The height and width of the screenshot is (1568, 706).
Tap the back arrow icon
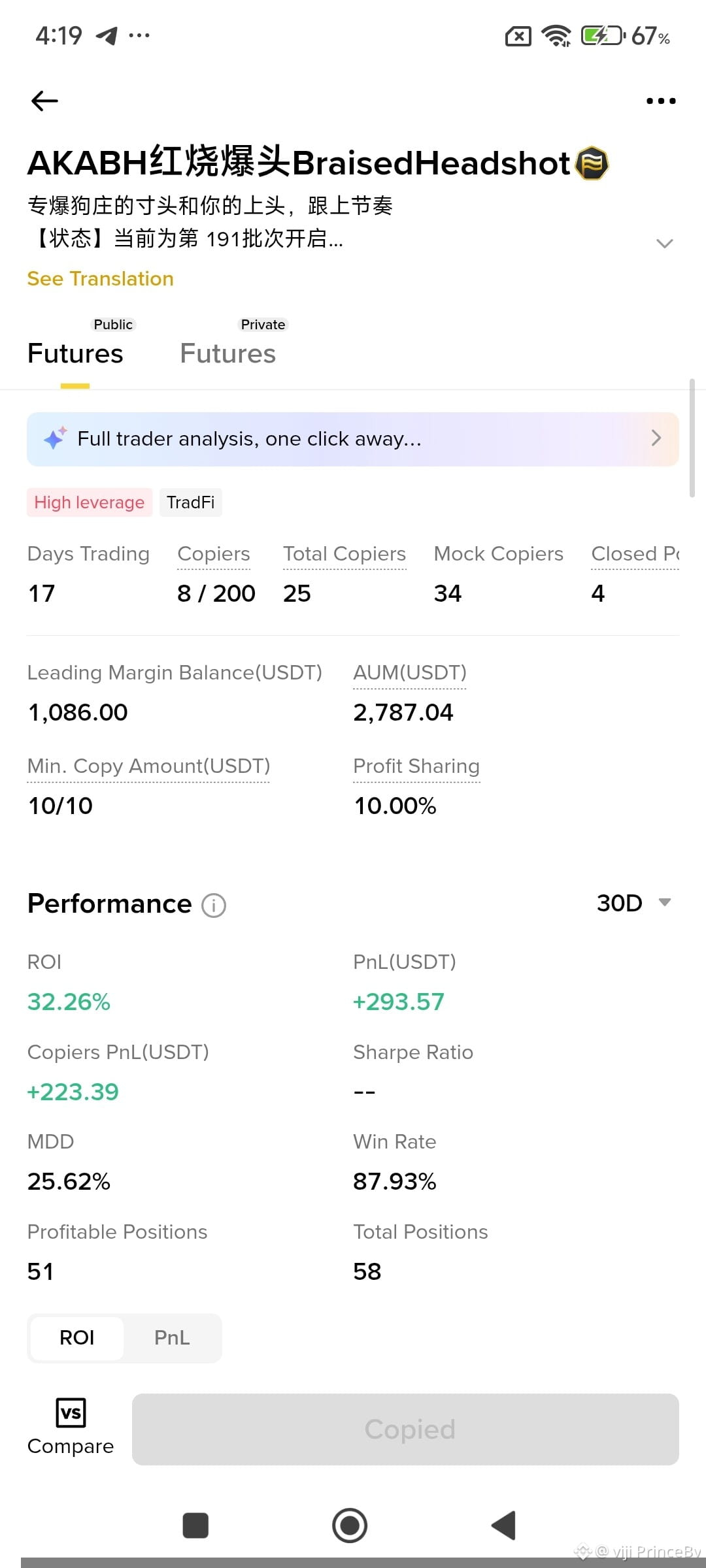point(44,101)
